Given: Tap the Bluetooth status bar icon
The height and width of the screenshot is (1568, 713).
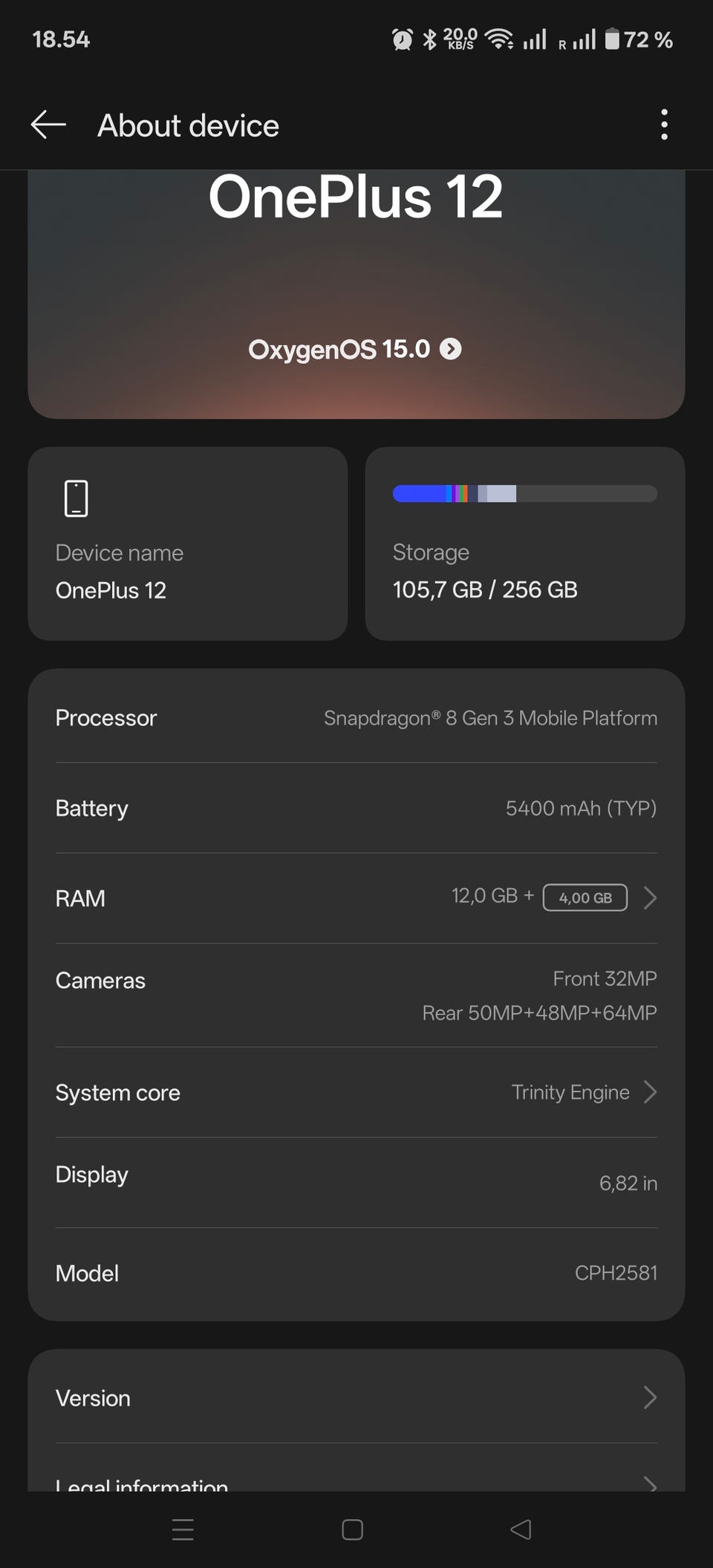Looking at the screenshot, I should [429, 39].
